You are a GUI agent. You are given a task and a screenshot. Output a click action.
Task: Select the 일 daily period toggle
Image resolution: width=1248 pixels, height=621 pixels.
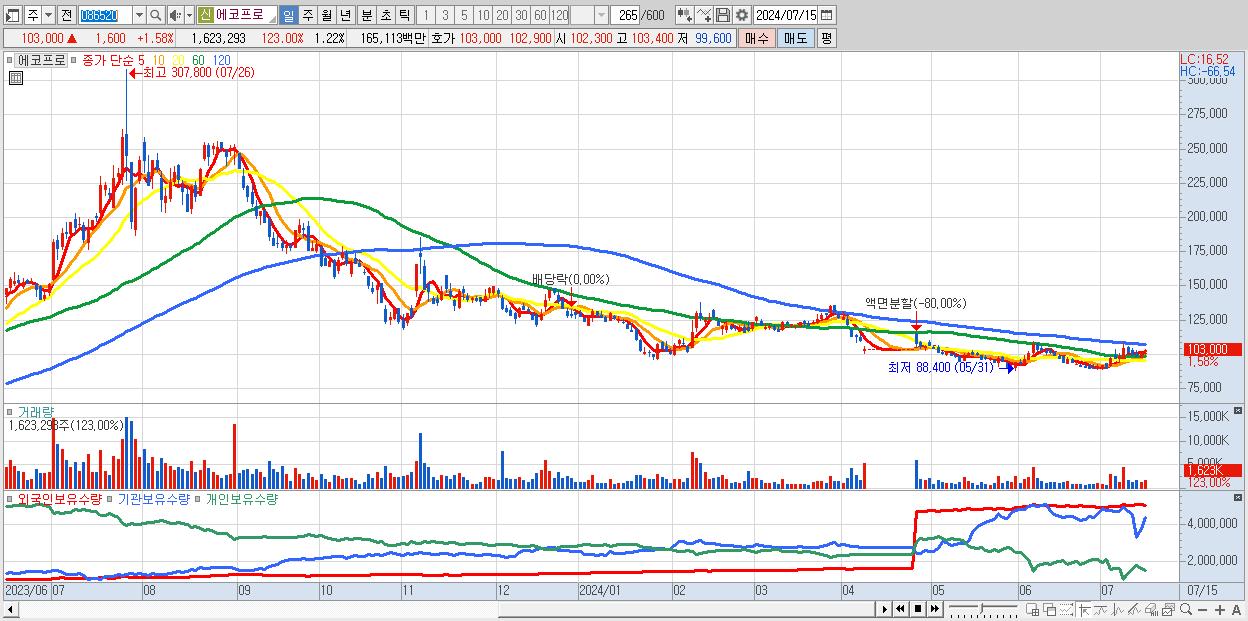288,15
